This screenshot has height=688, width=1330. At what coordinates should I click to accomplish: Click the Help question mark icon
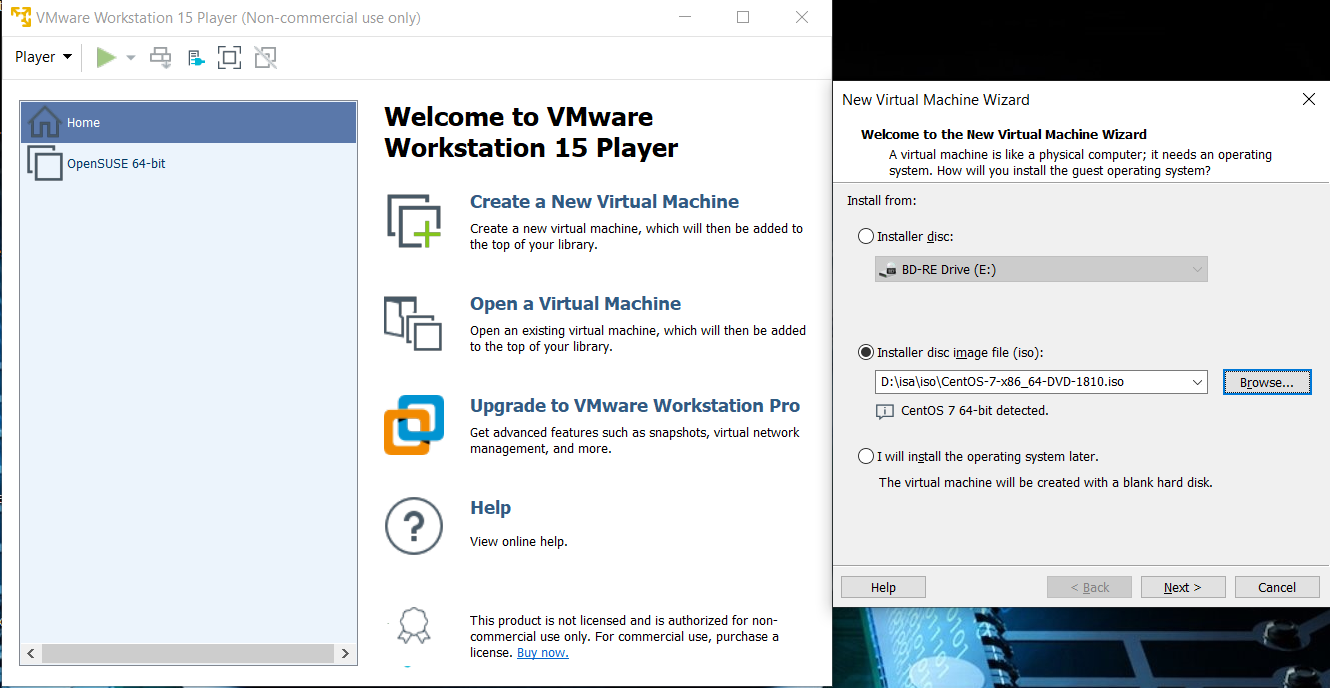pos(413,526)
